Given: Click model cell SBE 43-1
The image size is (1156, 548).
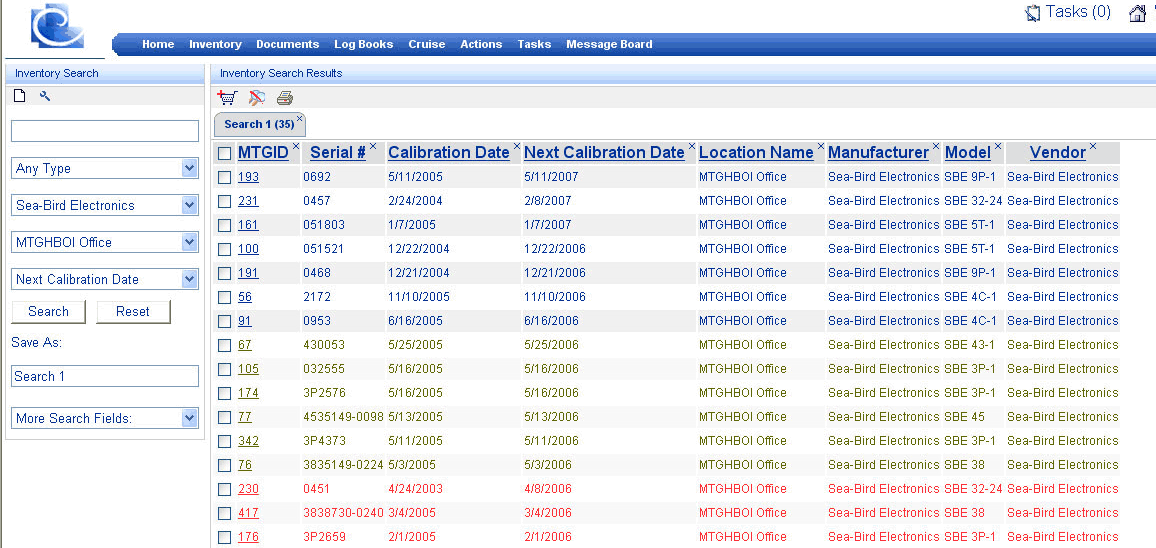Looking at the screenshot, I should [x=969, y=344].
